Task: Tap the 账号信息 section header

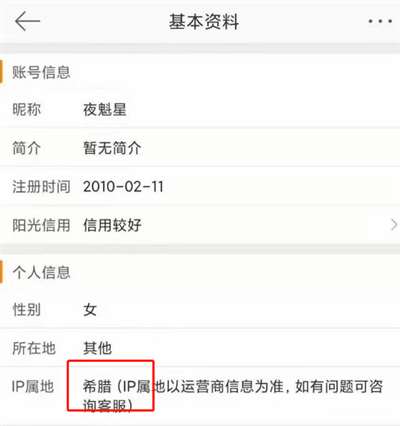Action: coord(41,72)
